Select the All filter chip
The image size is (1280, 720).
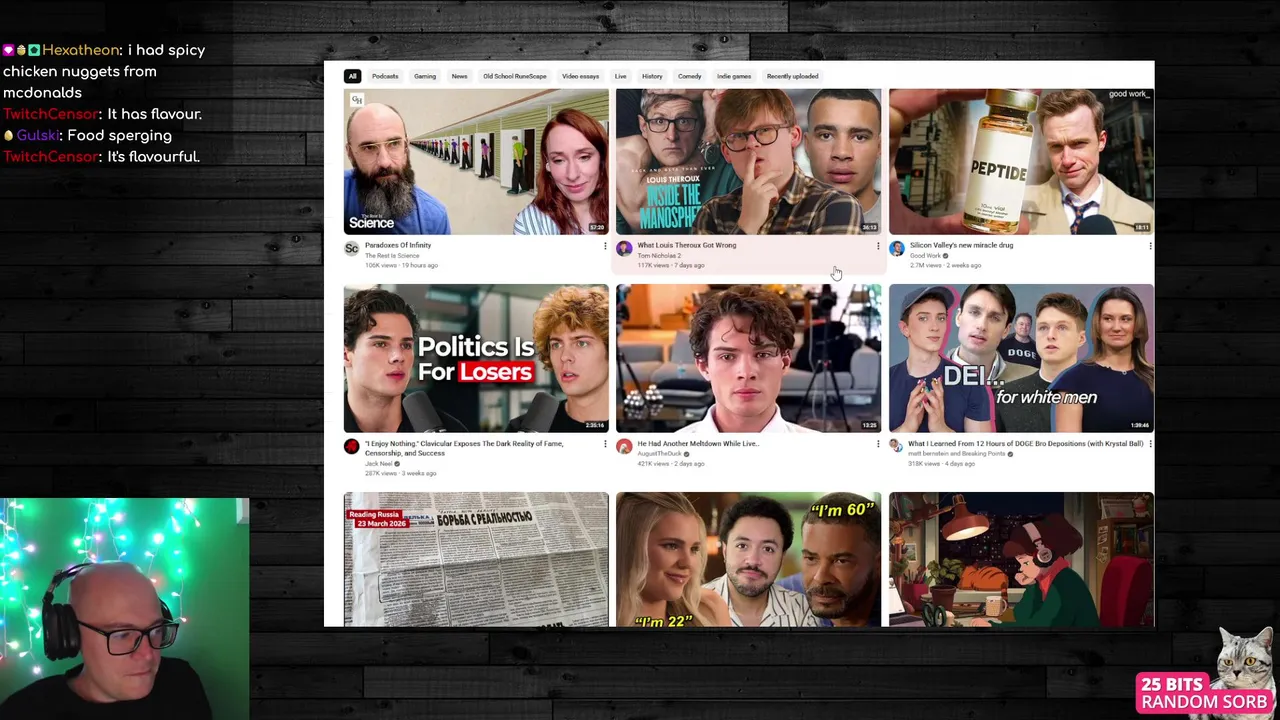352,76
